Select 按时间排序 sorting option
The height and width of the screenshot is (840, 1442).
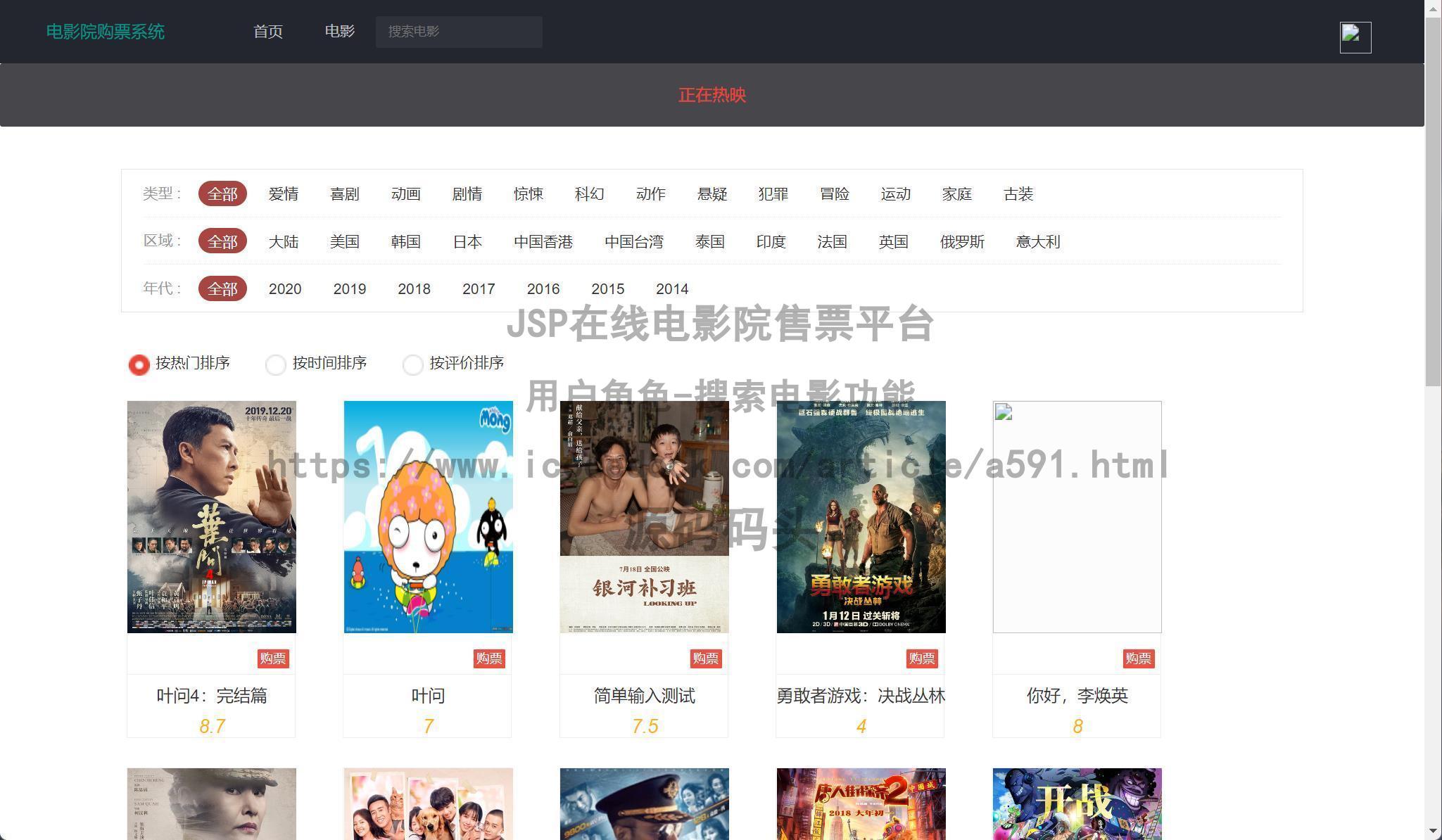pyautogui.click(x=275, y=364)
